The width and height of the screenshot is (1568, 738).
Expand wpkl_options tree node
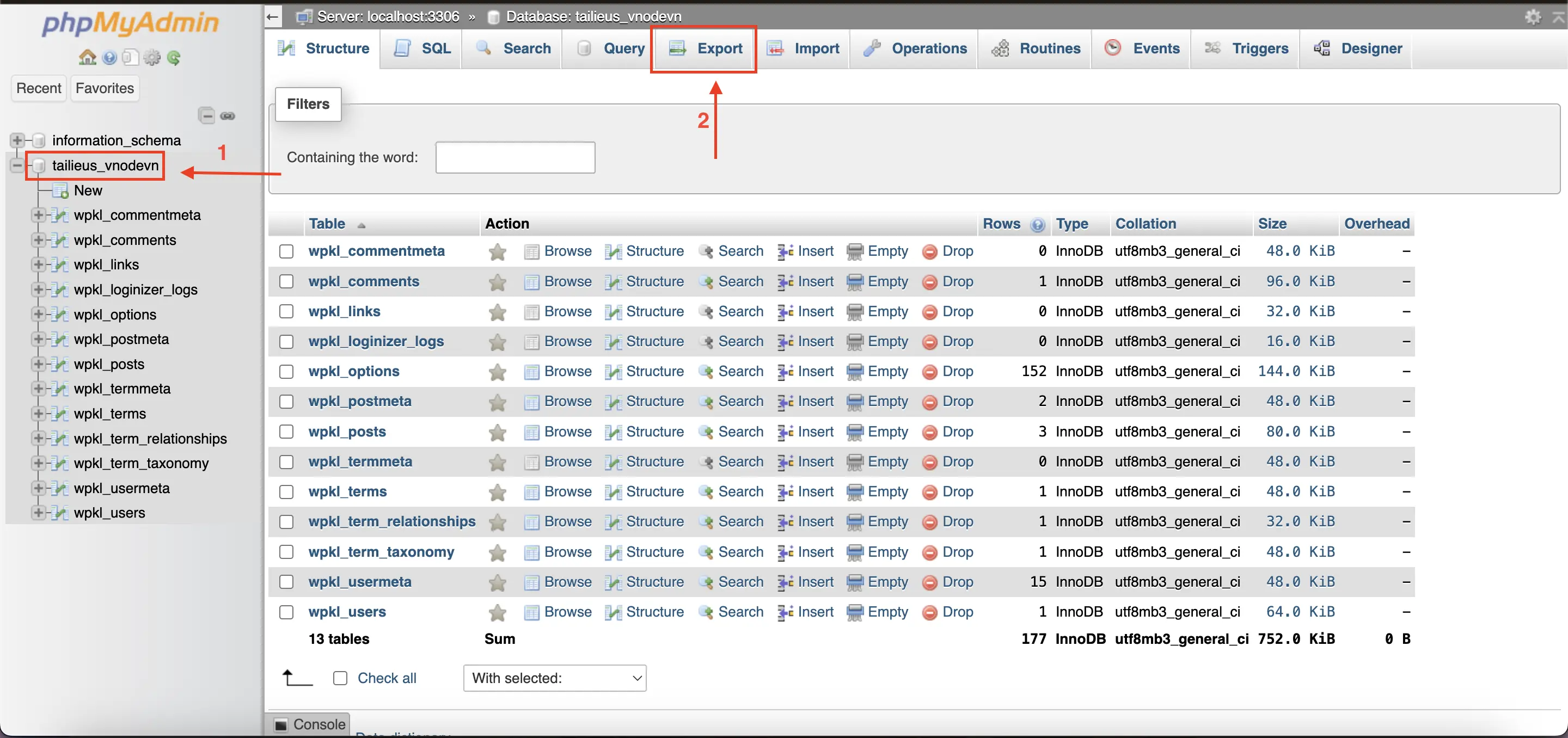point(38,314)
